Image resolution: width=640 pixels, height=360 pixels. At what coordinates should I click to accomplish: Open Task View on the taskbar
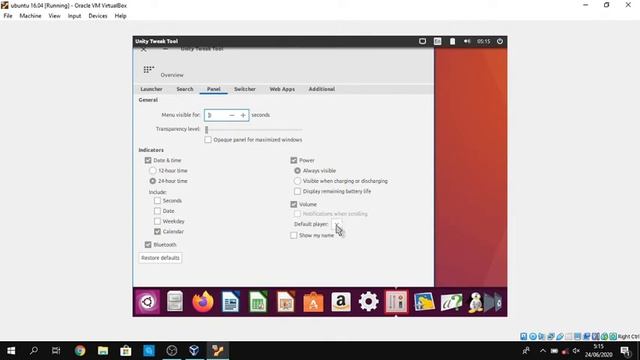coord(56,351)
